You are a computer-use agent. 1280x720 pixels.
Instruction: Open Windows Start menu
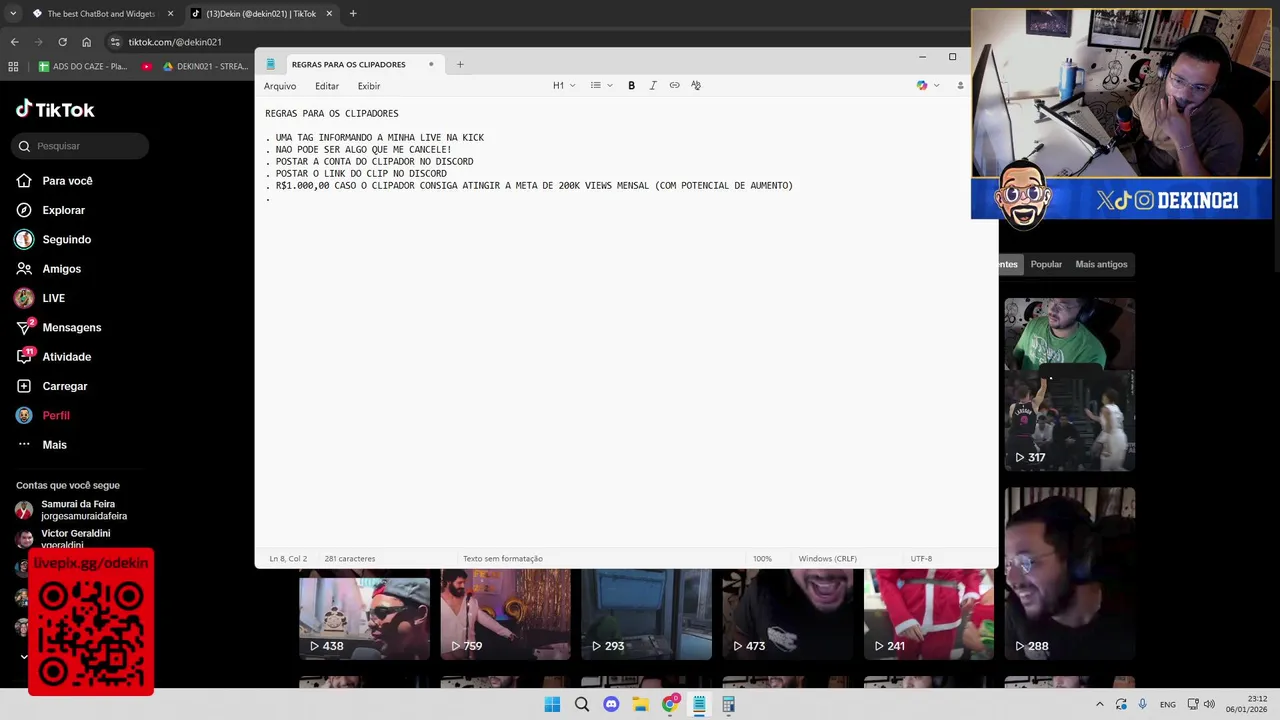coord(552,705)
